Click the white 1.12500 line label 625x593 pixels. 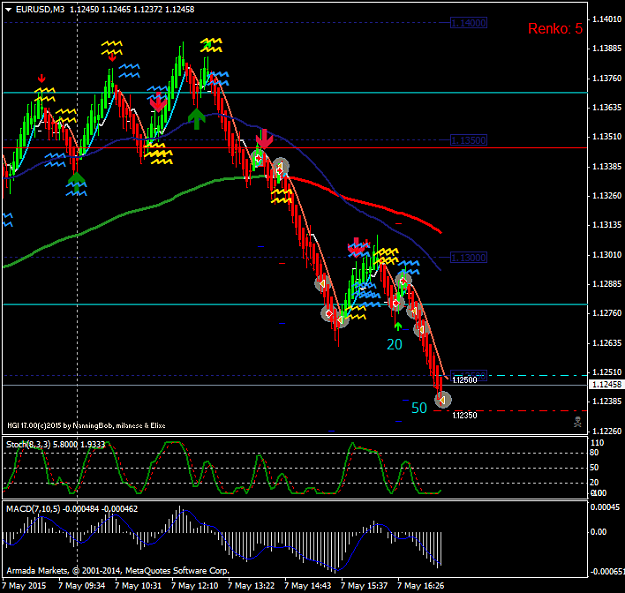465,380
